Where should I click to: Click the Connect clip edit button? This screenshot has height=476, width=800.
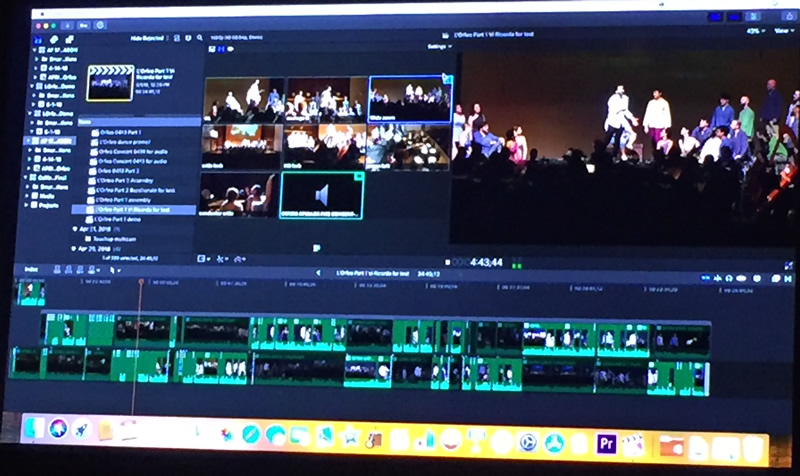pyautogui.click(x=57, y=269)
